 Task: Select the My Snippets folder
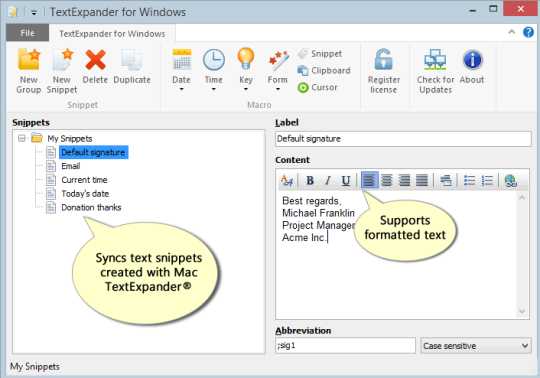(x=70, y=138)
